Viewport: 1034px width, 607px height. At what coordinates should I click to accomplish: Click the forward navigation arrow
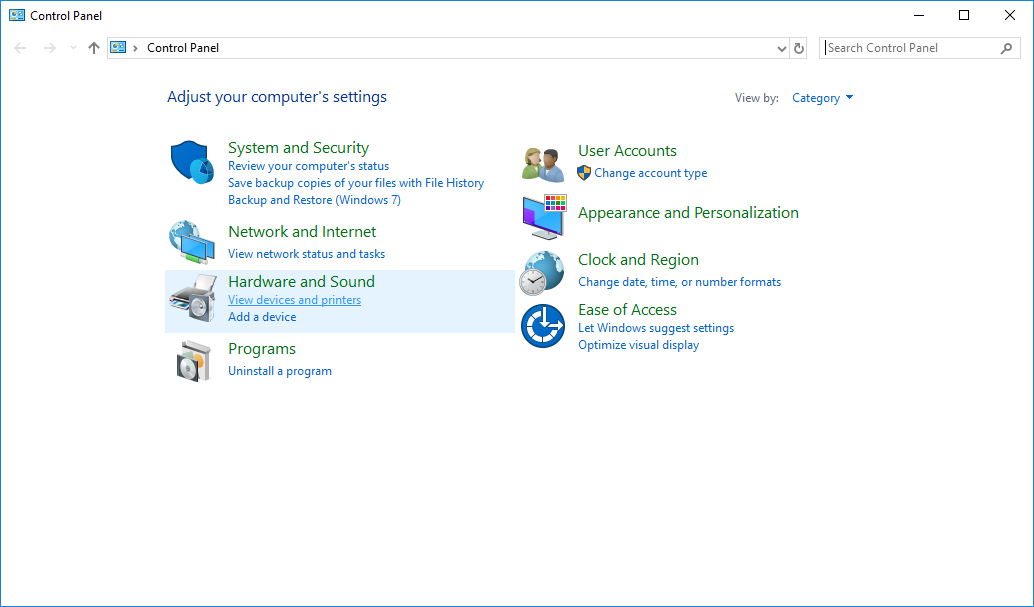(x=49, y=48)
